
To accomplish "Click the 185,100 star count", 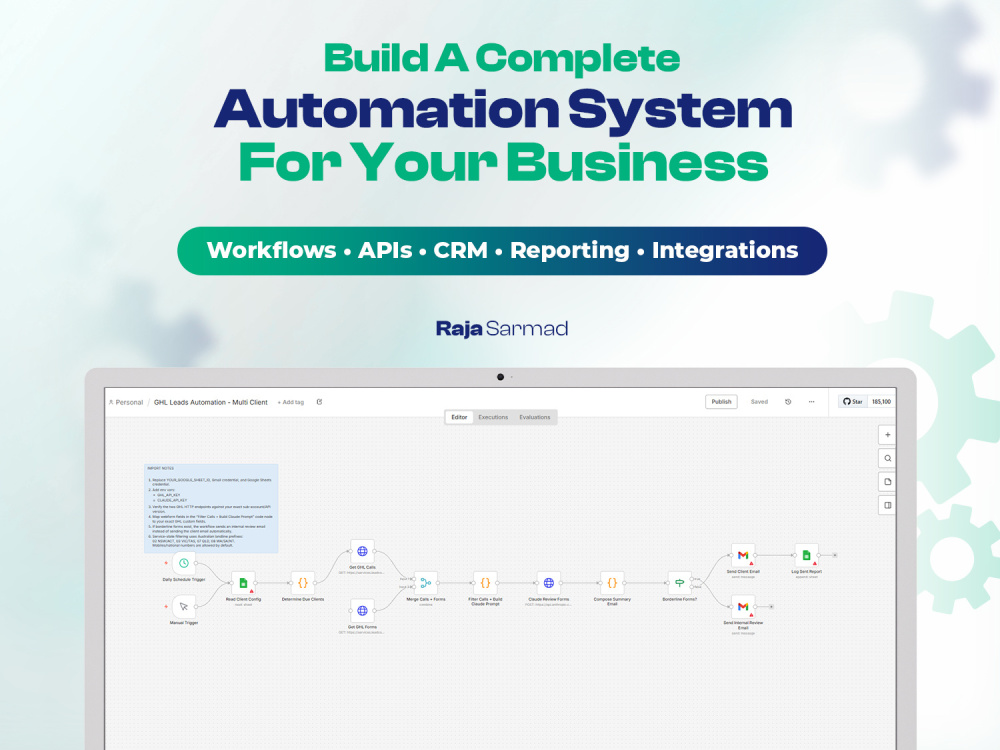I will (881, 402).
